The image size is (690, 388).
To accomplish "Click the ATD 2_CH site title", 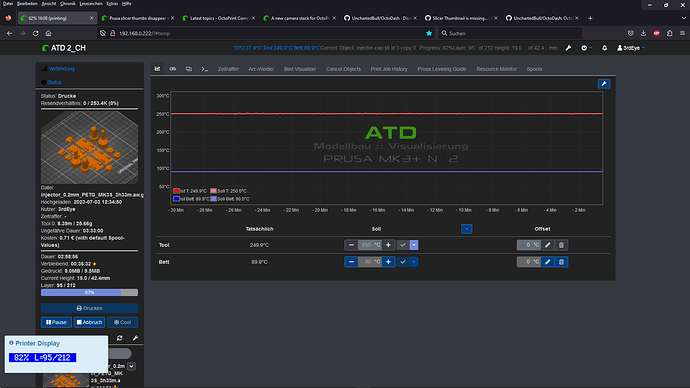I will 64,48.
